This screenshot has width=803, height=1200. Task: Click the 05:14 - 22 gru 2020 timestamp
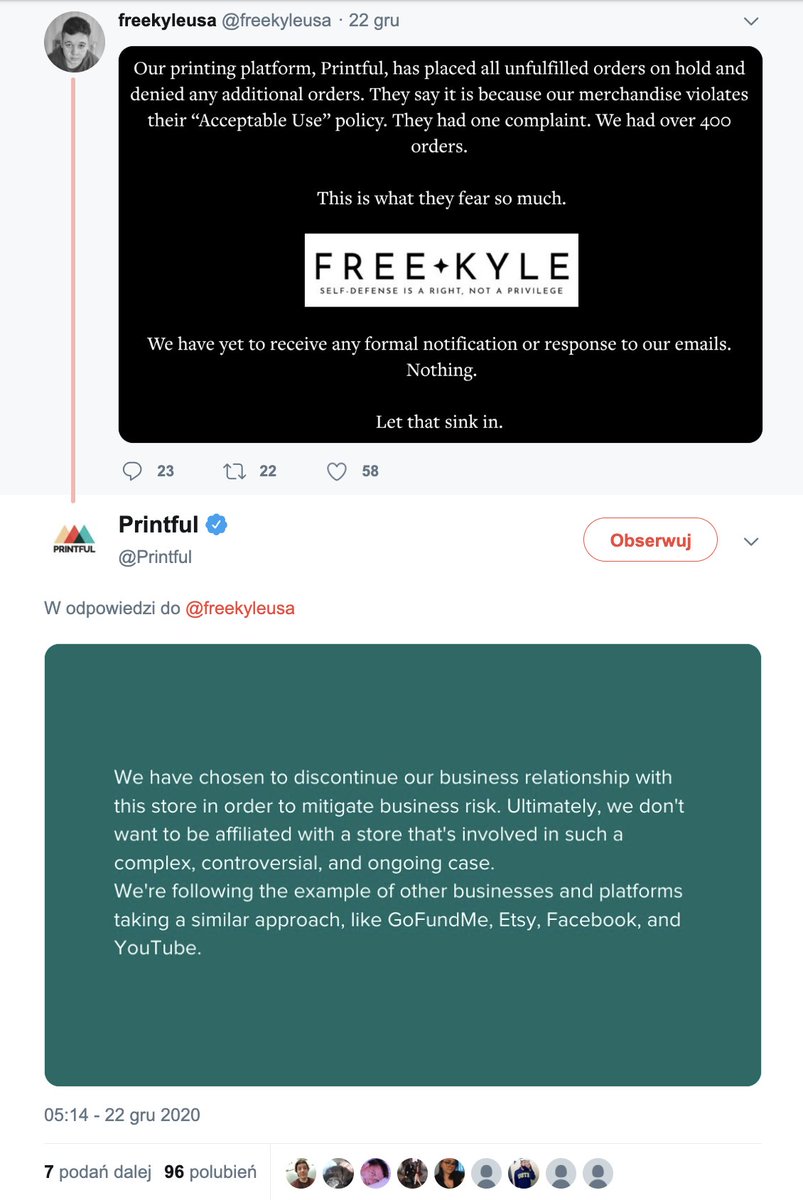point(122,1114)
